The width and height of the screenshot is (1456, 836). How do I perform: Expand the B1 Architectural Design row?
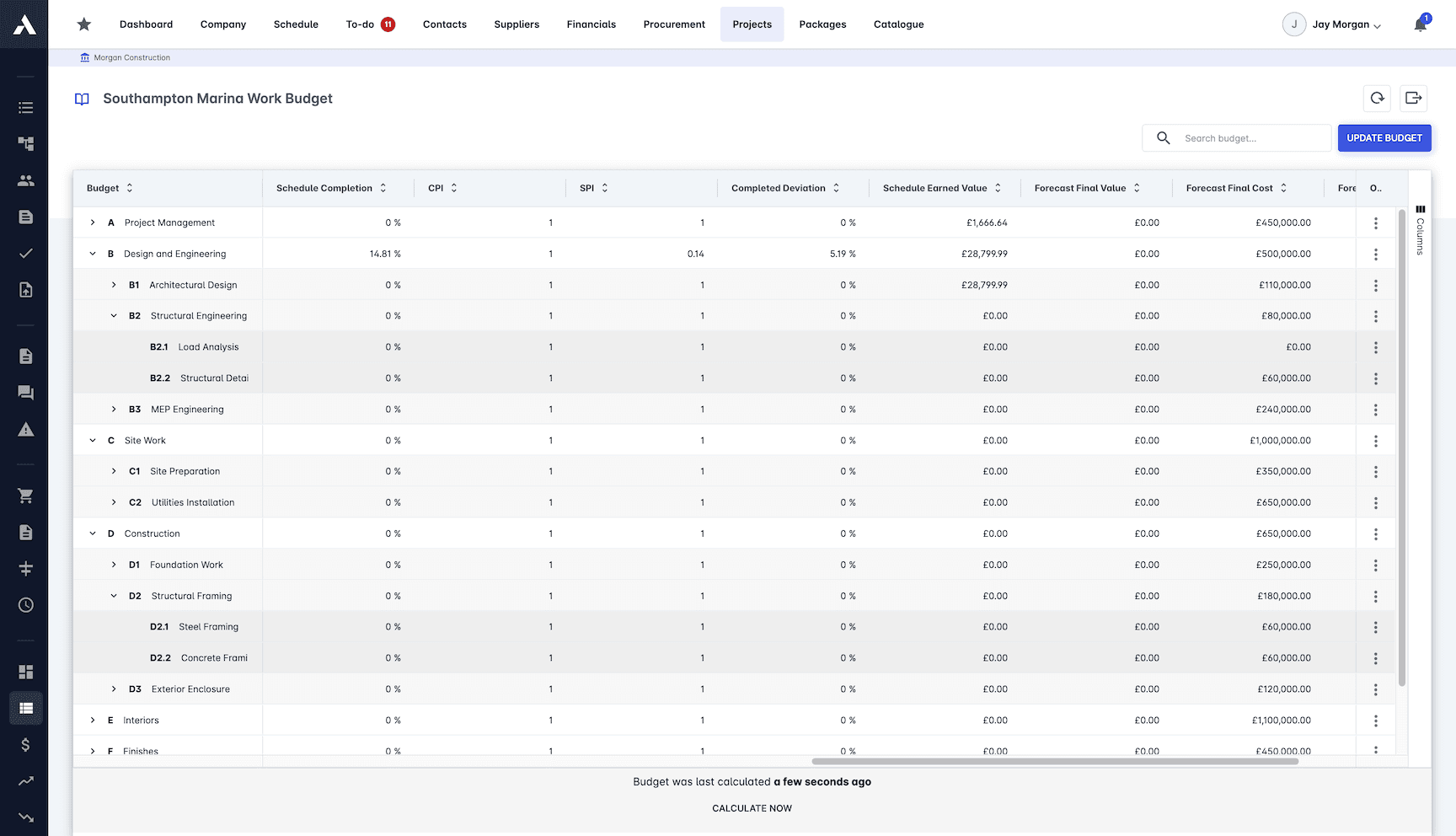click(x=114, y=285)
